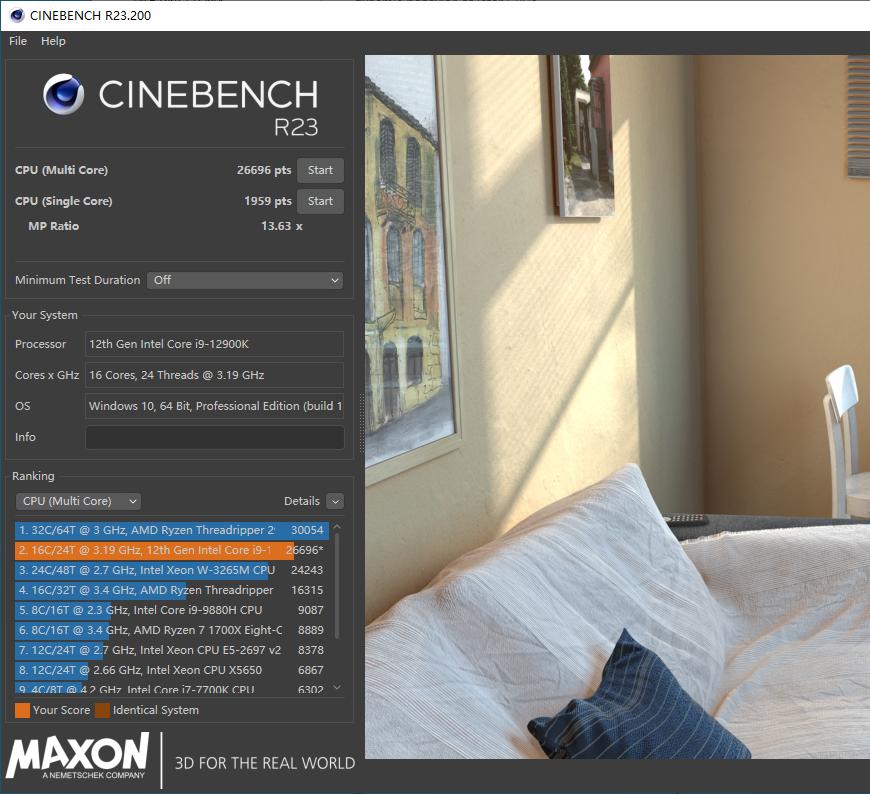
Task: Click the empty Info input field
Action: click(x=214, y=437)
